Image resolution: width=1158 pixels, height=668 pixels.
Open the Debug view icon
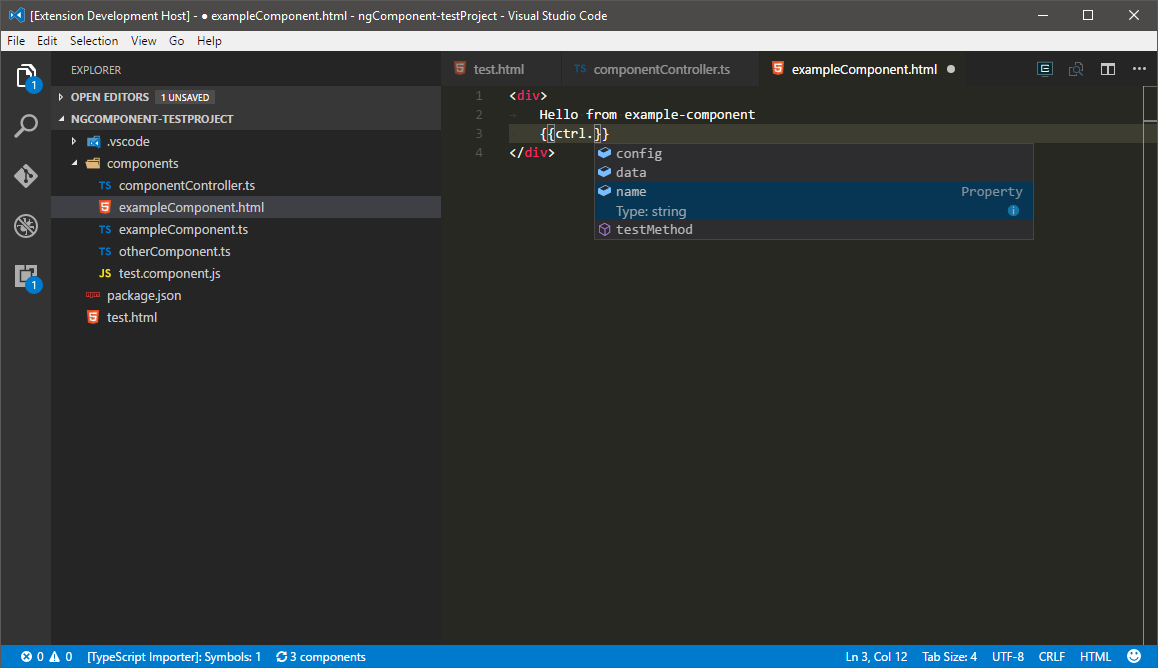tap(26, 226)
